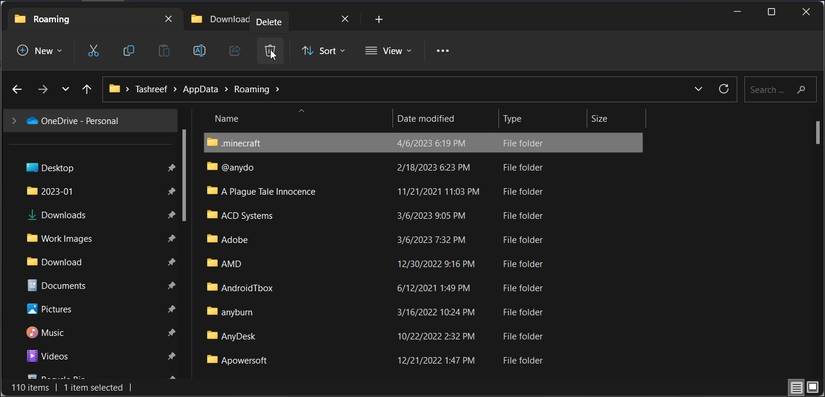This screenshot has width=825, height=397.
Task: Open Desktop in Quick access
Action: [x=57, y=168]
